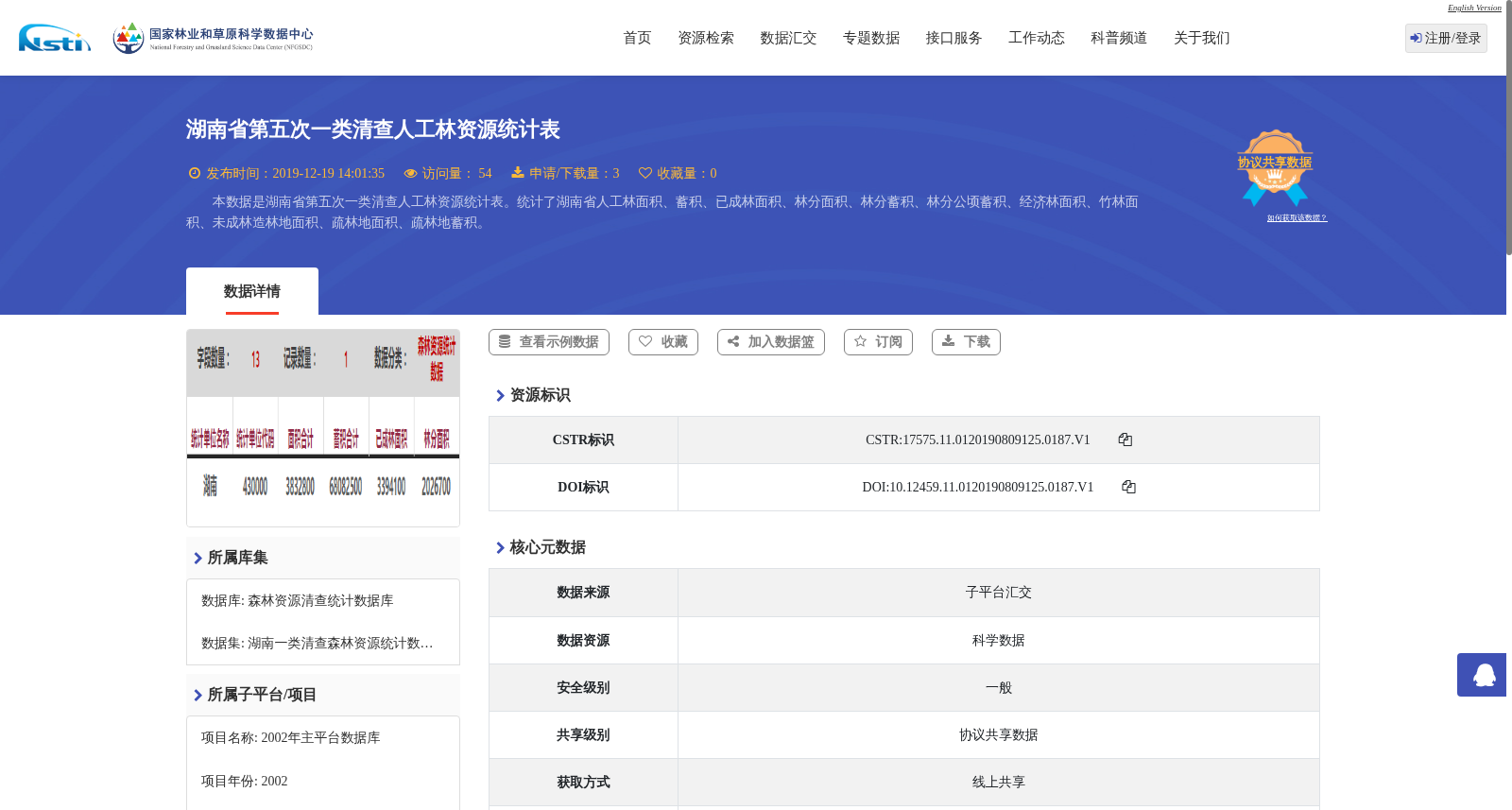
Task: Click 数据集: 湖南一类清查森林资源统计数… entry
Action: [318, 644]
